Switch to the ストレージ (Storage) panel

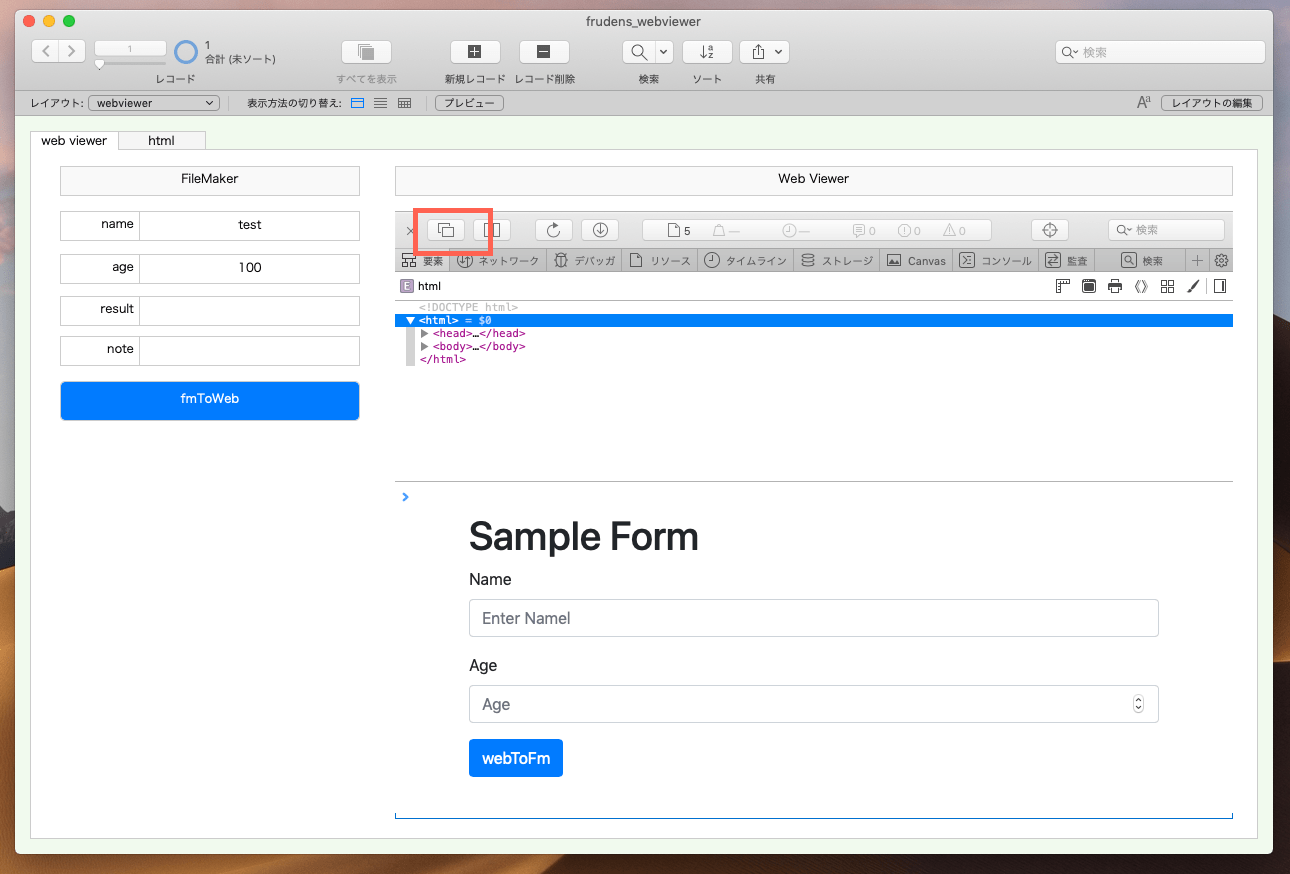tap(836, 260)
